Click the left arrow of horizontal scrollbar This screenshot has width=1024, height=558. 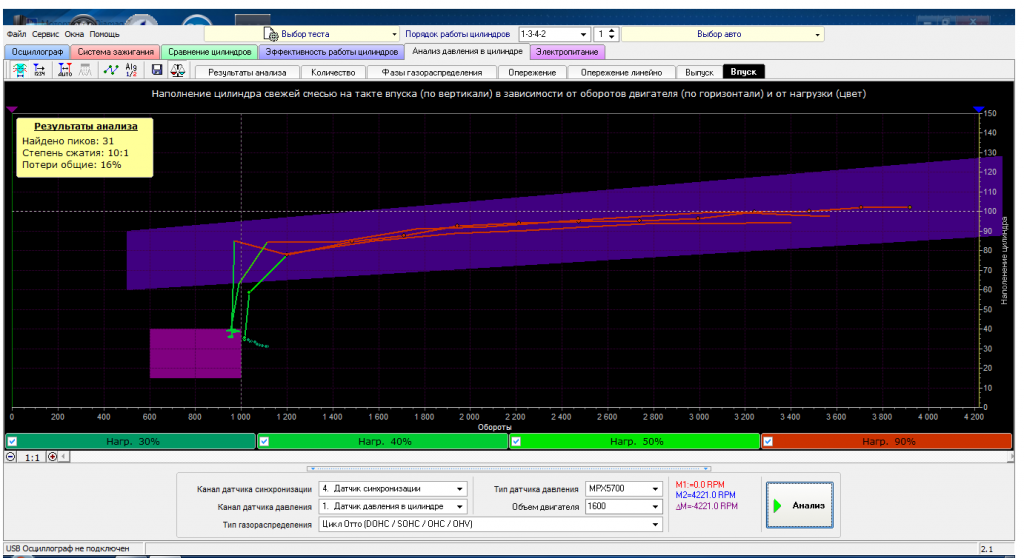click(64, 457)
